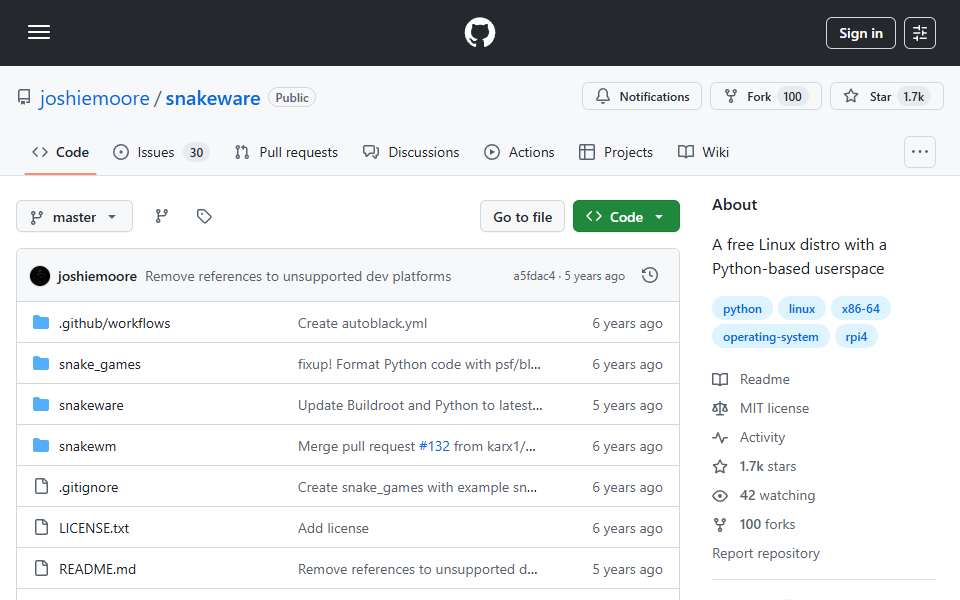Click the Readme book icon in About

(x=720, y=380)
